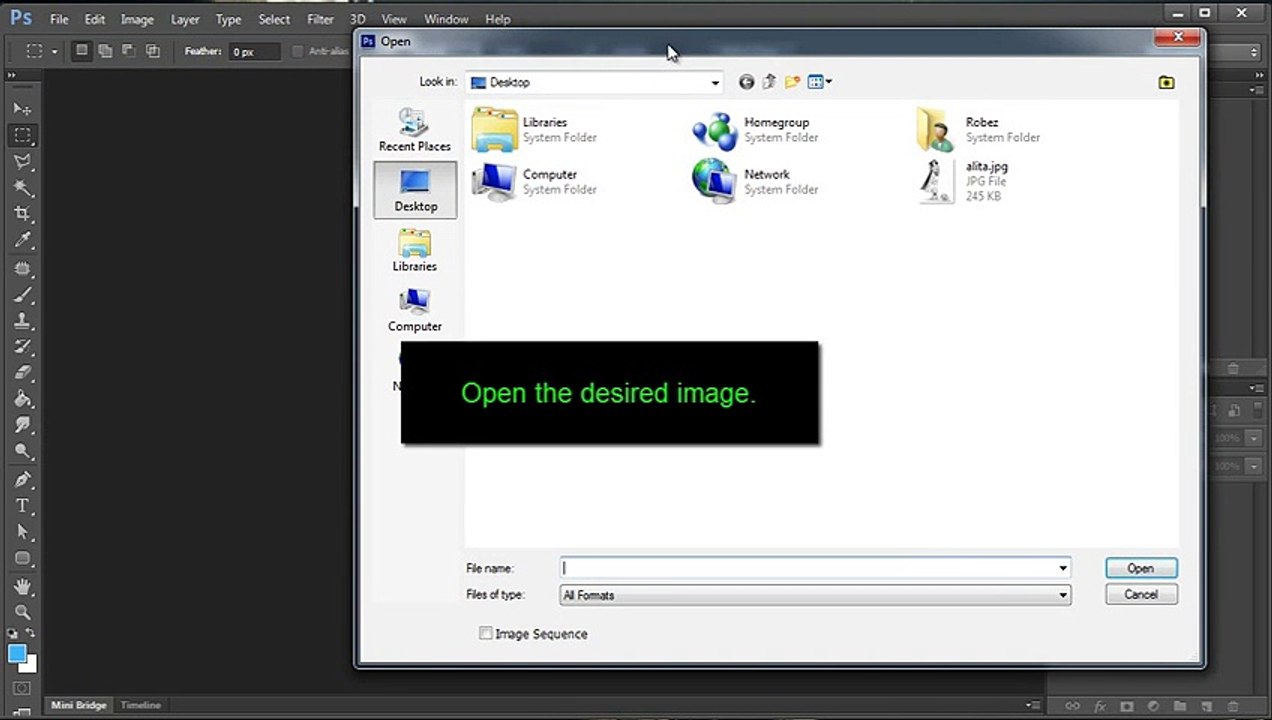This screenshot has width=1272, height=720.
Task: Click the Create New Folder icon
Action: [x=793, y=82]
